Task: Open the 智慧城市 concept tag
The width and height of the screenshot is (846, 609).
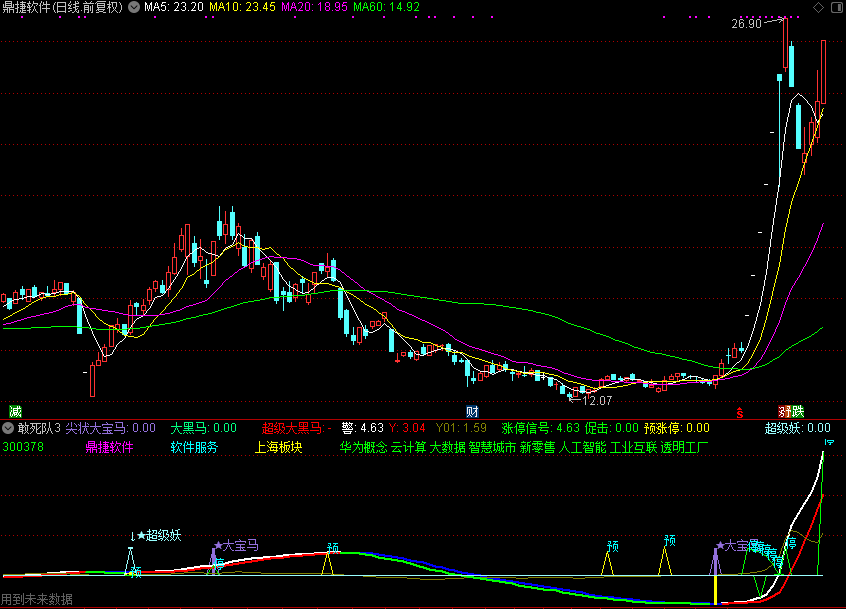Action: pos(492,447)
